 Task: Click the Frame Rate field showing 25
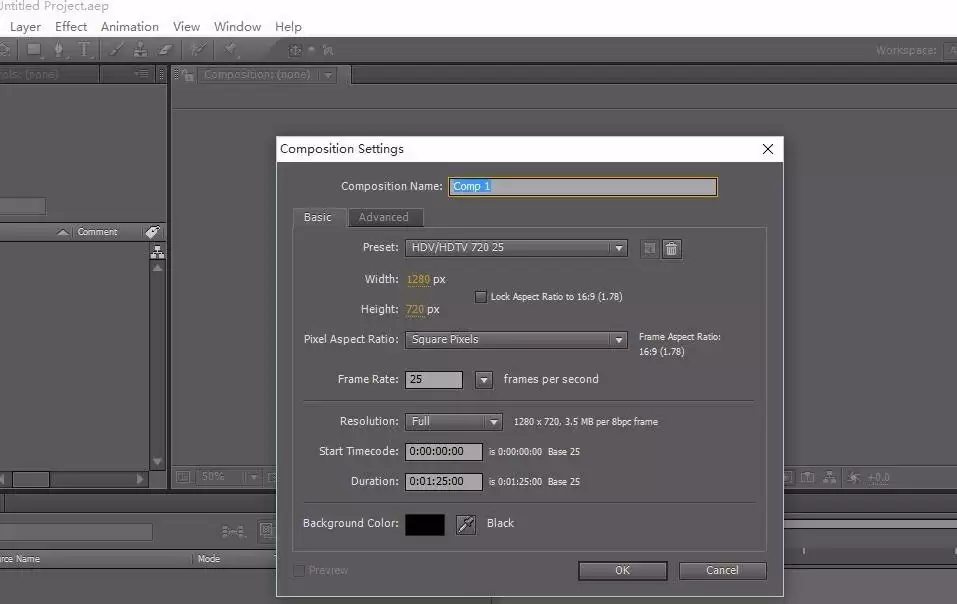[434, 379]
